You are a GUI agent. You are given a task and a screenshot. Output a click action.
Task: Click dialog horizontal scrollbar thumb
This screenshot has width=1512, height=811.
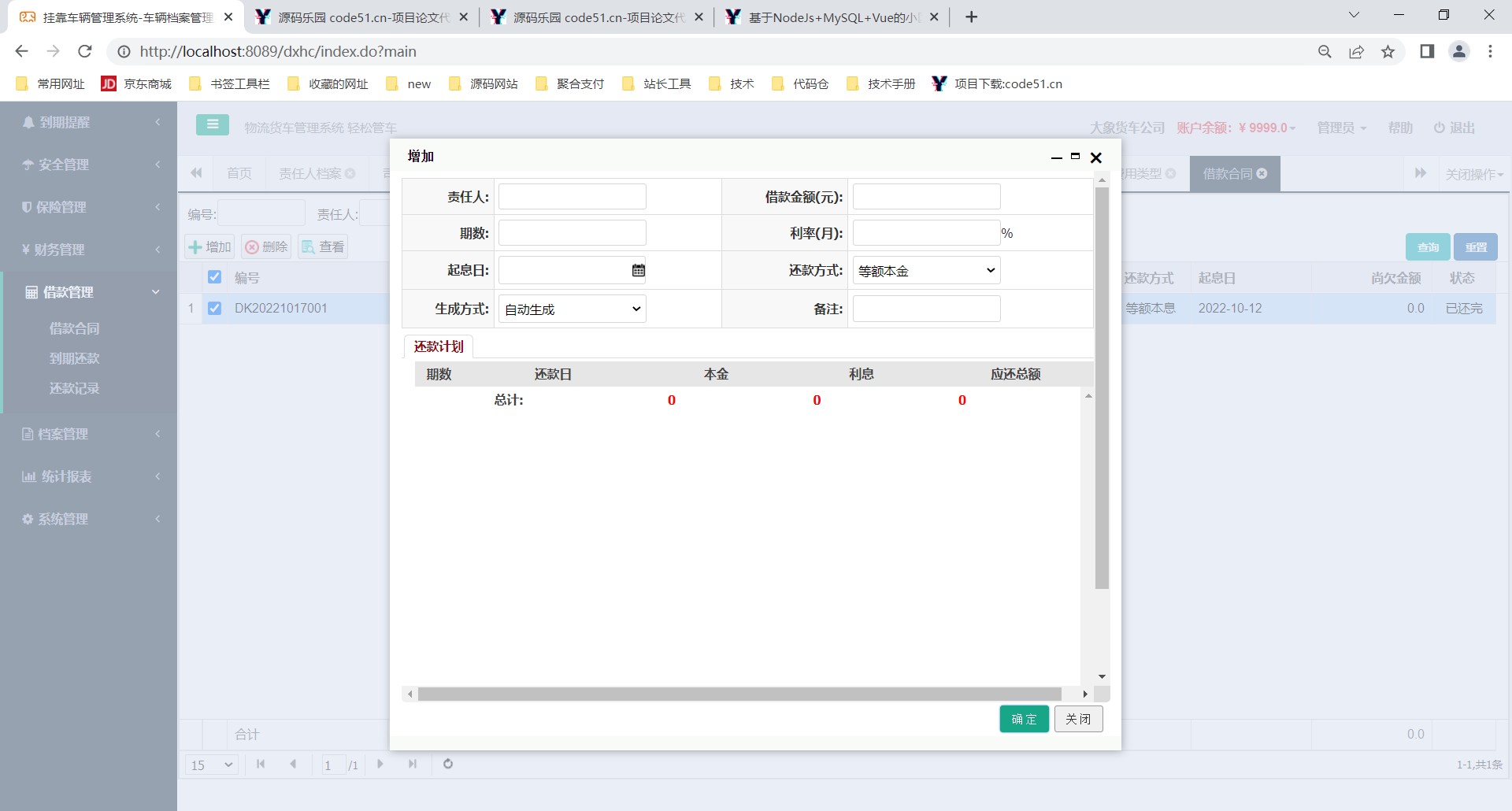(x=739, y=694)
